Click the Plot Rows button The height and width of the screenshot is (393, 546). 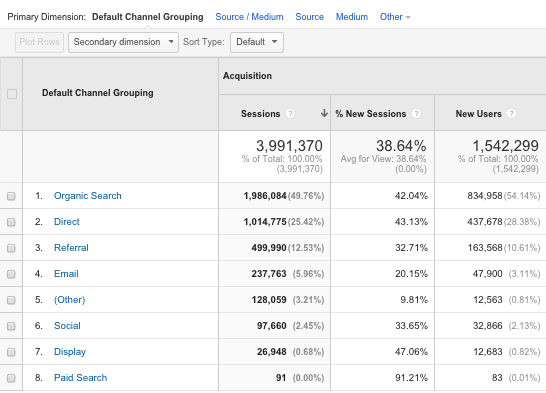coord(39,42)
